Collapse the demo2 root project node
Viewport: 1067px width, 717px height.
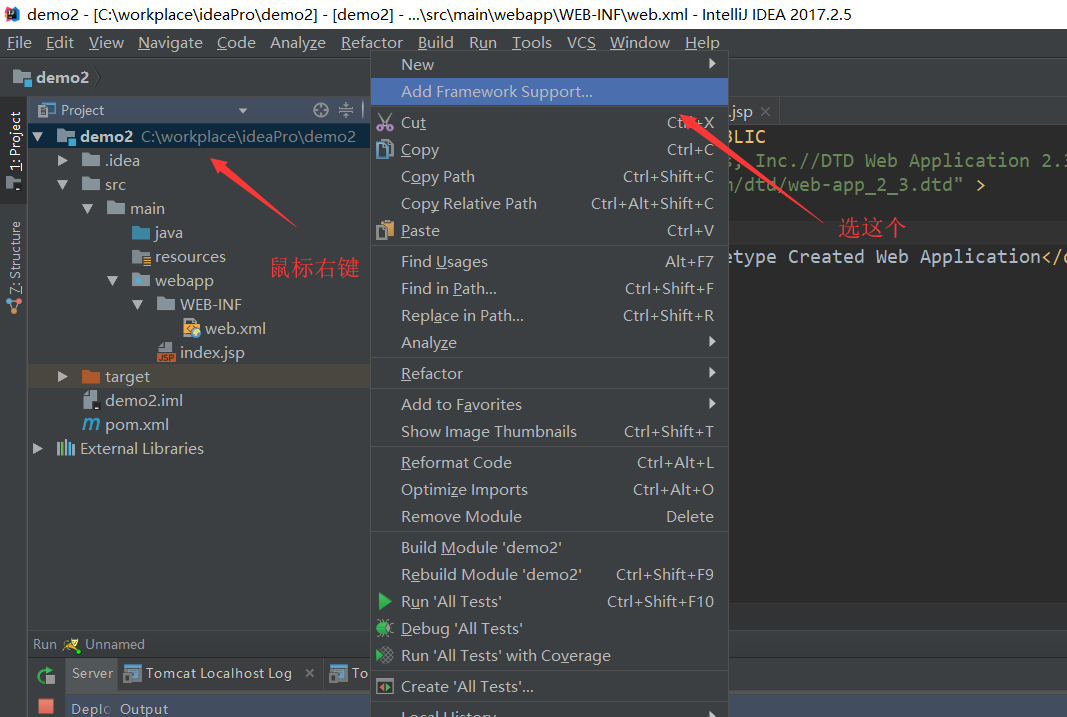pyautogui.click(x=38, y=137)
